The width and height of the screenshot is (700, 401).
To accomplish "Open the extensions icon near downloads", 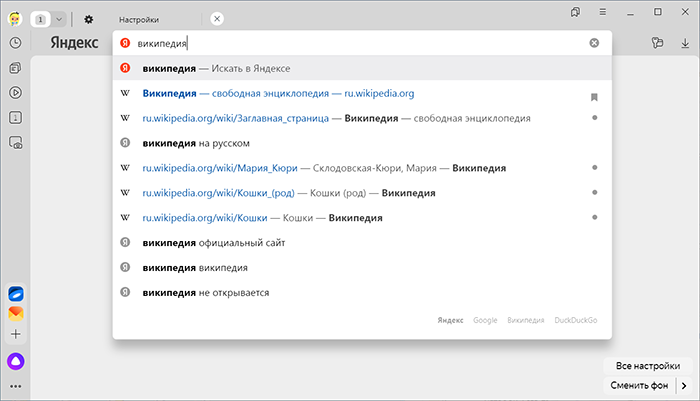I will pos(657,43).
